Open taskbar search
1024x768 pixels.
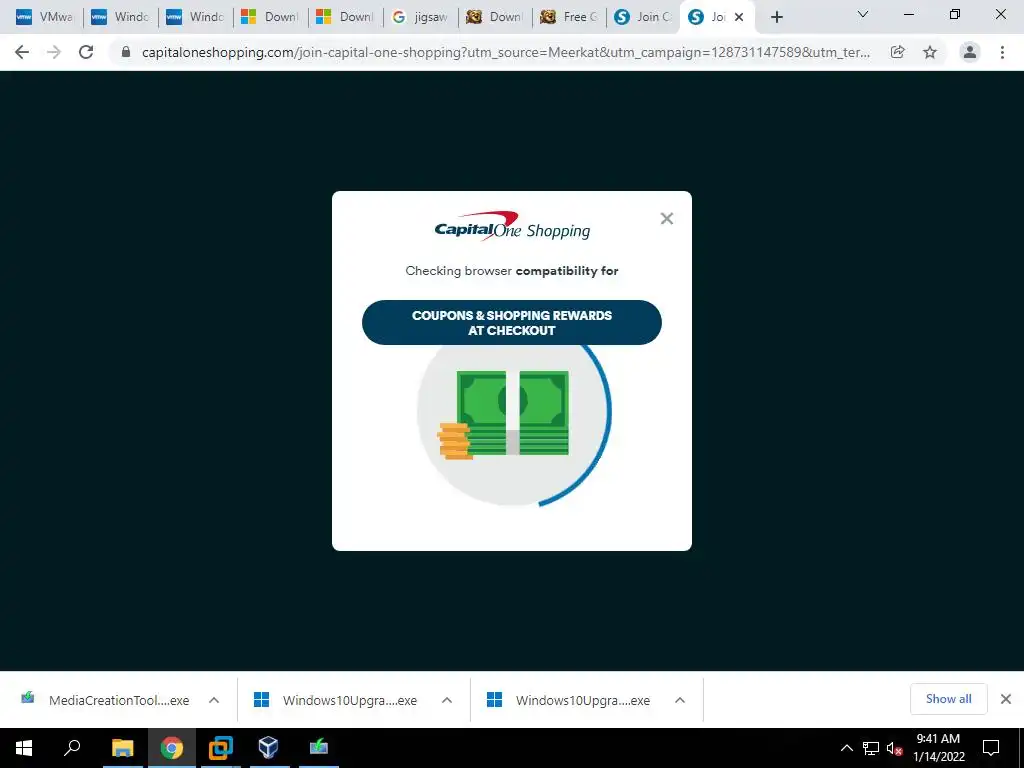[72, 747]
